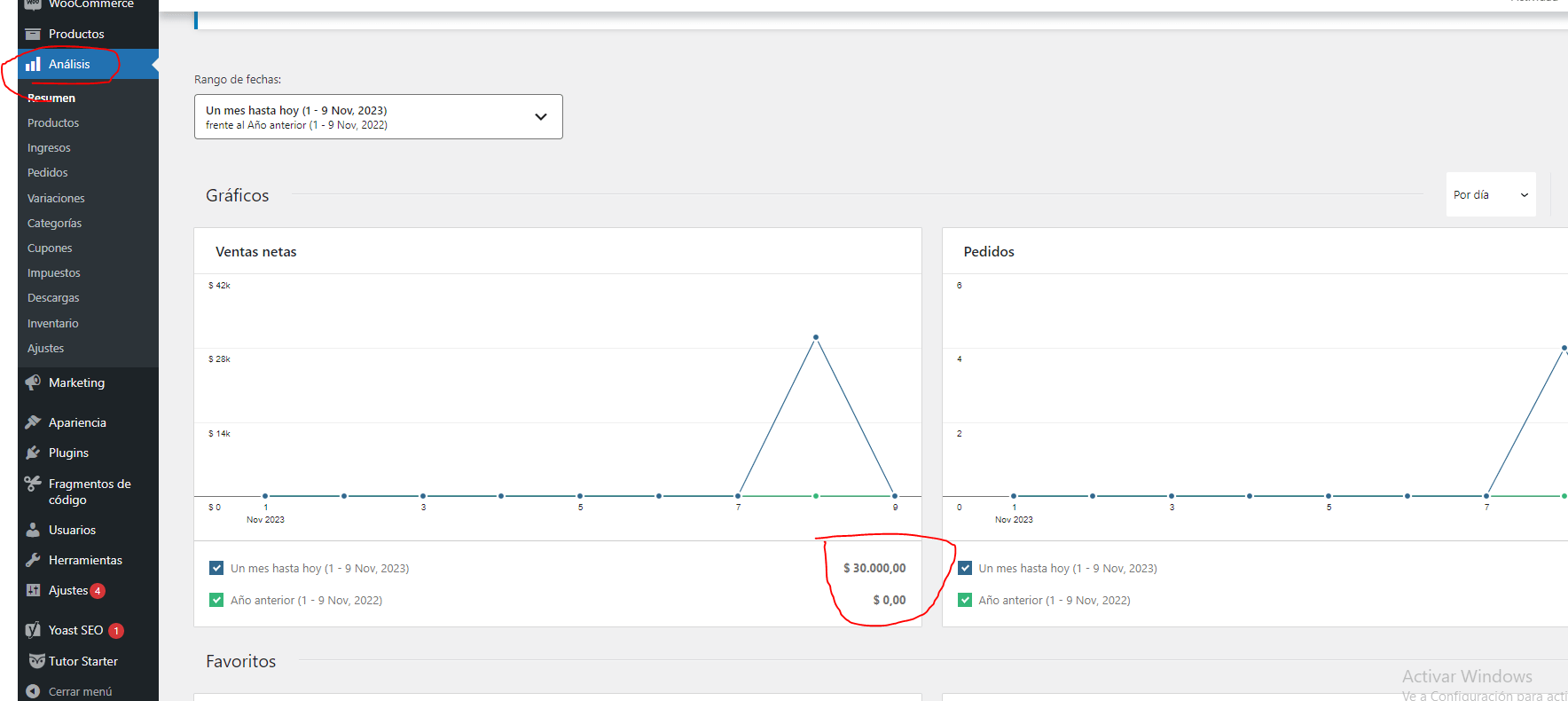The height and width of the screenshot is (701, 1568).
Task: Click the Tutor Starter owl icon
Action: 36,661
